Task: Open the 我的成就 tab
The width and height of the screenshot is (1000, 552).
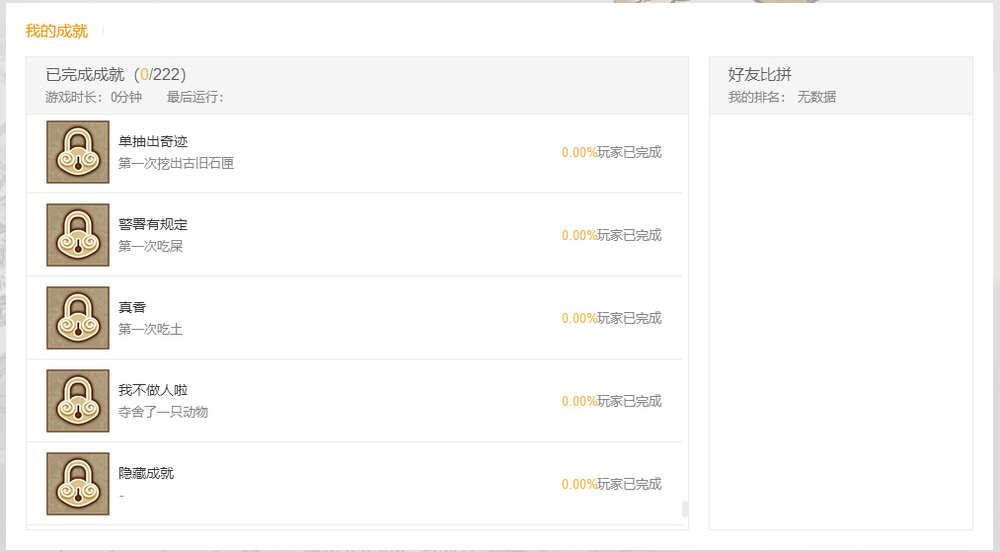Action: pyautogui.click(x=57, y=31)
